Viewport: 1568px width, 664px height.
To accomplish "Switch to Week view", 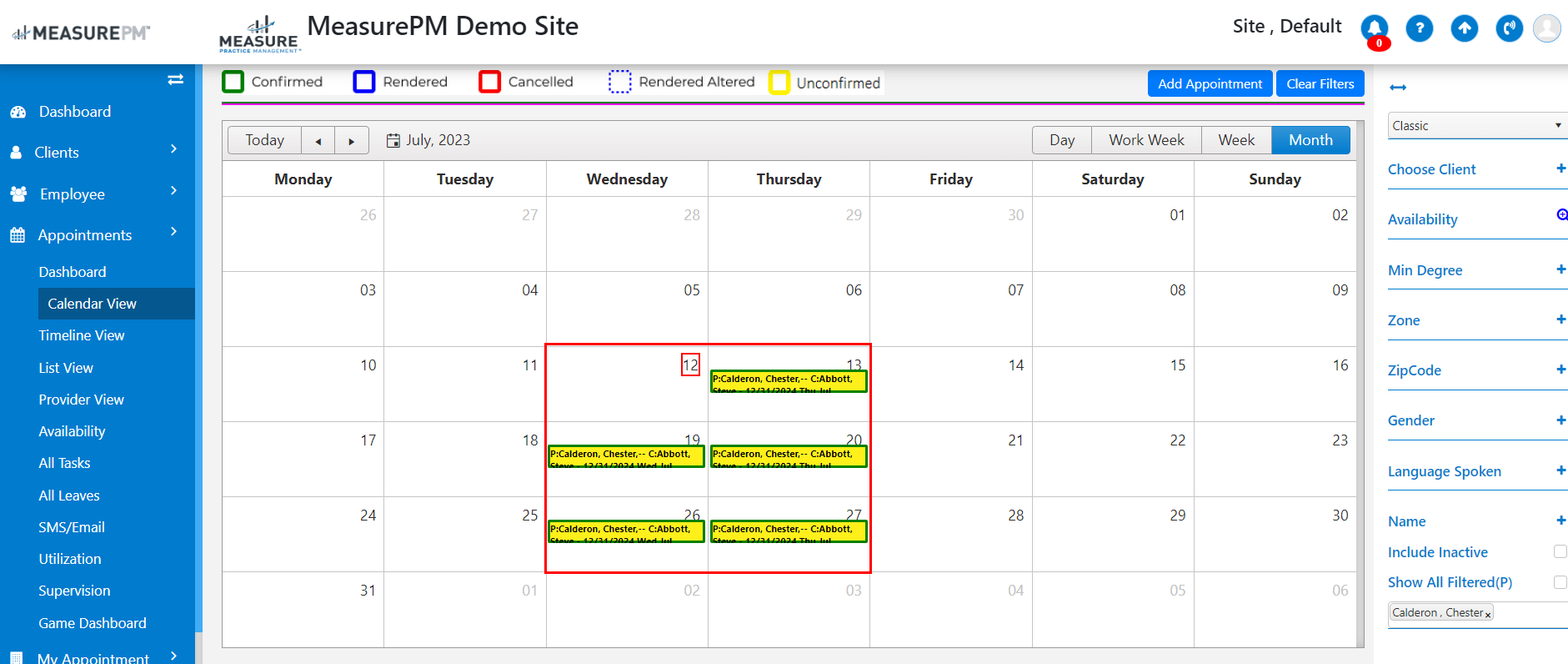I will coord(1236,140).
